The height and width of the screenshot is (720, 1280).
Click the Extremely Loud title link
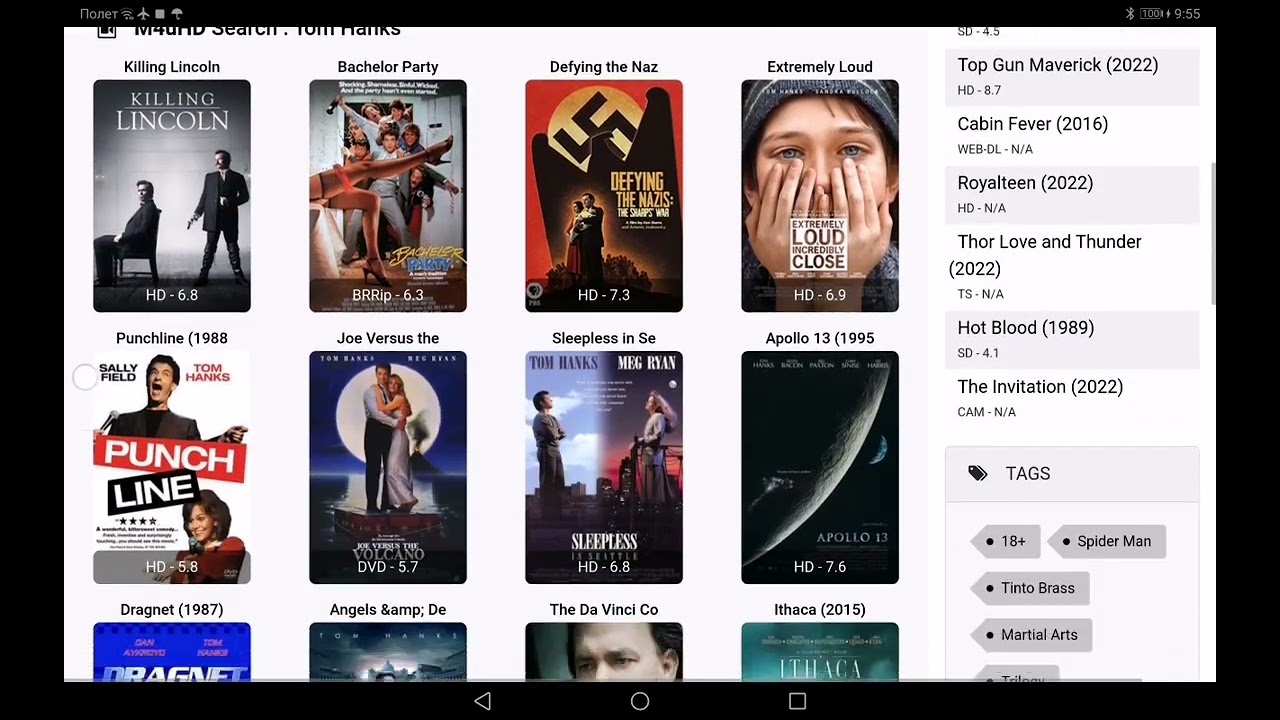pos(820,67)
